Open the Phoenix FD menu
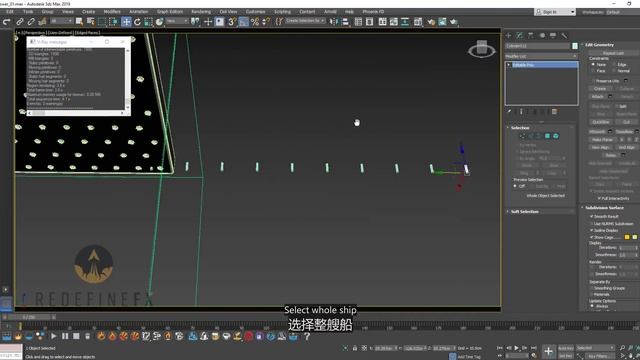 (x=373, y=12)
